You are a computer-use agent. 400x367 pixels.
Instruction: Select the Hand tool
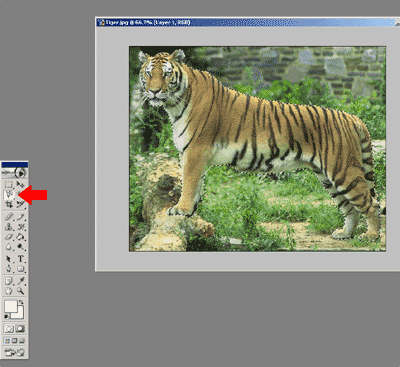tap(9, 291)
